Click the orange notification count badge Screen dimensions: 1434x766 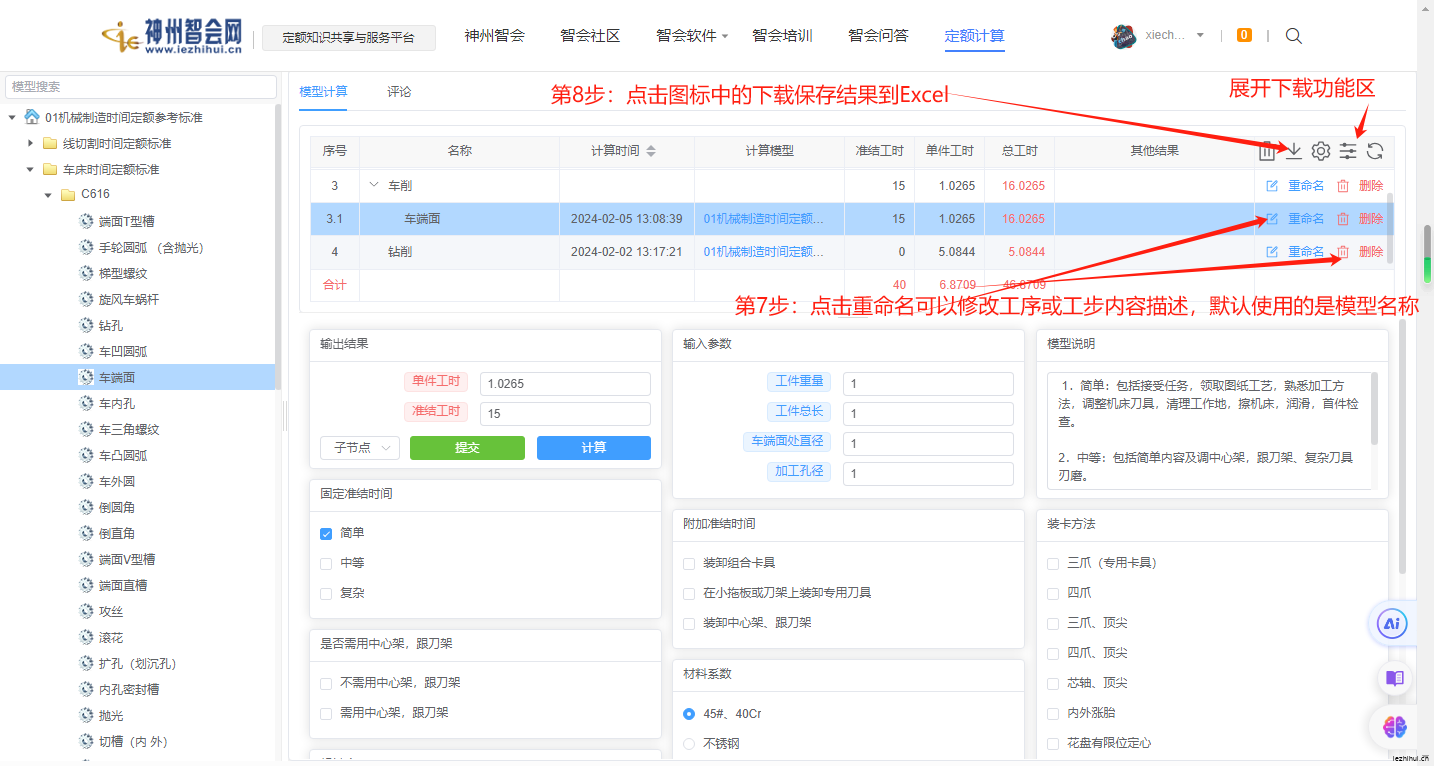[x=1244, y=35]
